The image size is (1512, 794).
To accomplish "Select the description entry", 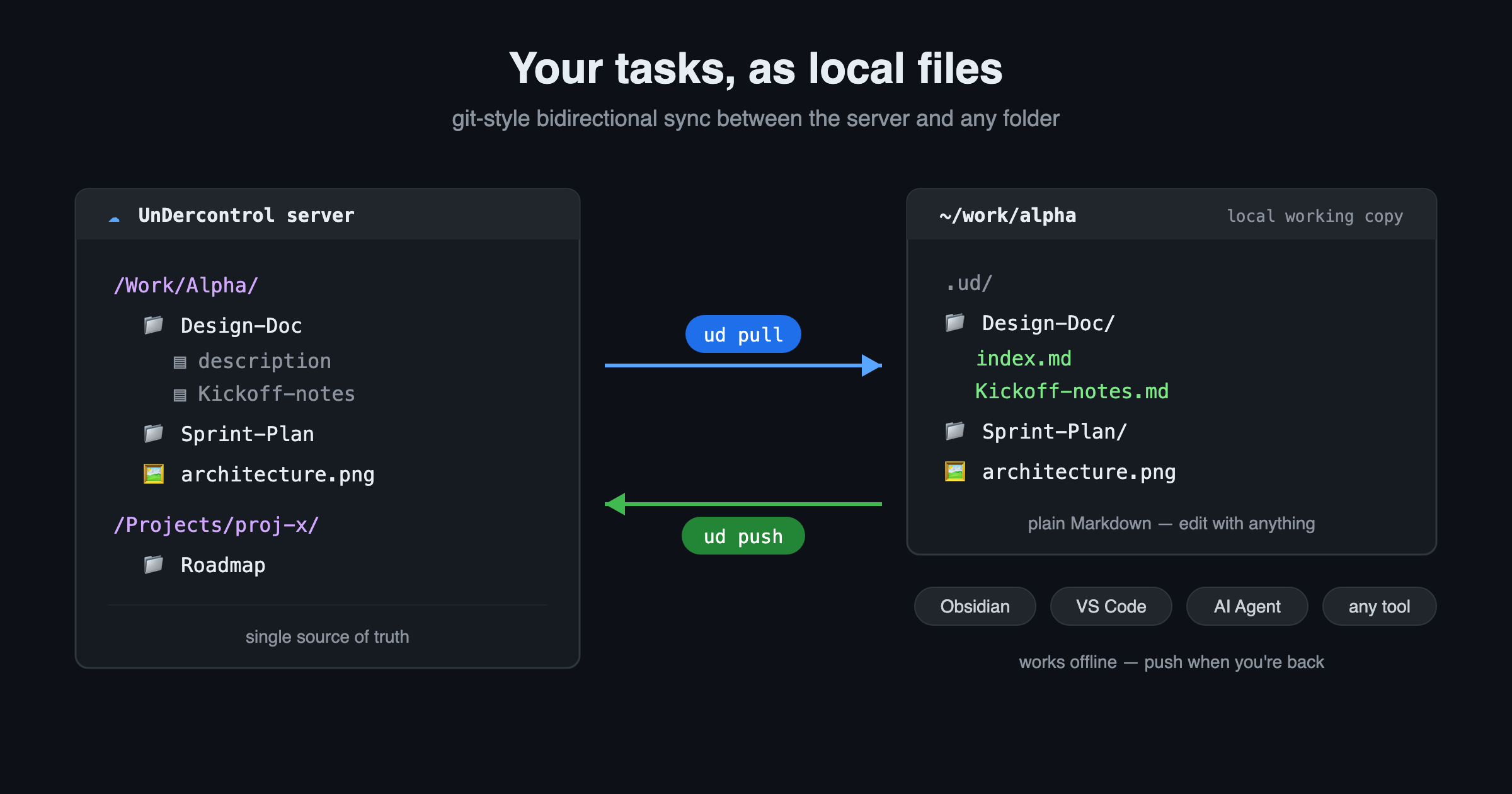I will (x=265, y=361).
